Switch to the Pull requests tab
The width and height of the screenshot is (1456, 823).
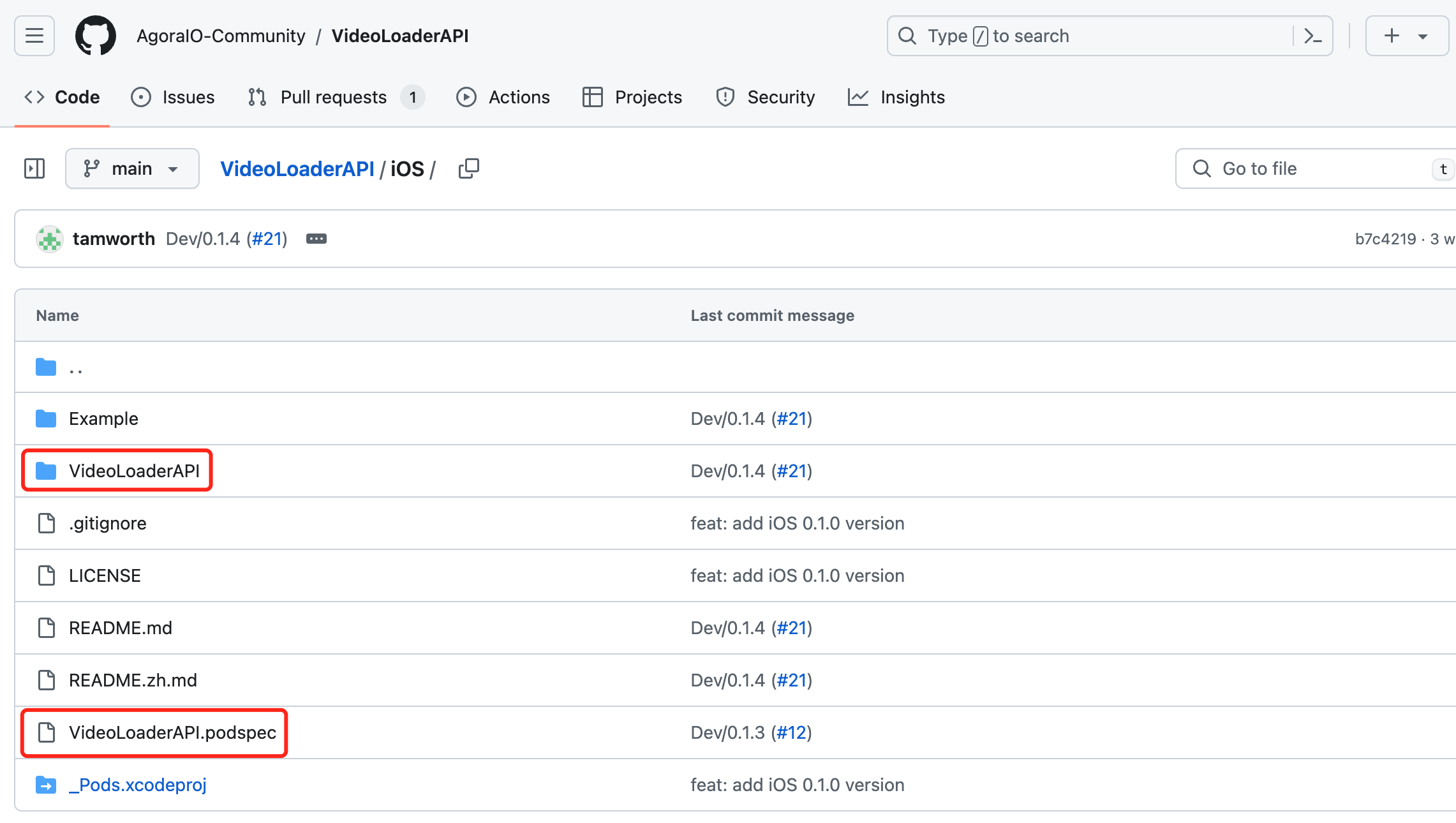(336, 97)
